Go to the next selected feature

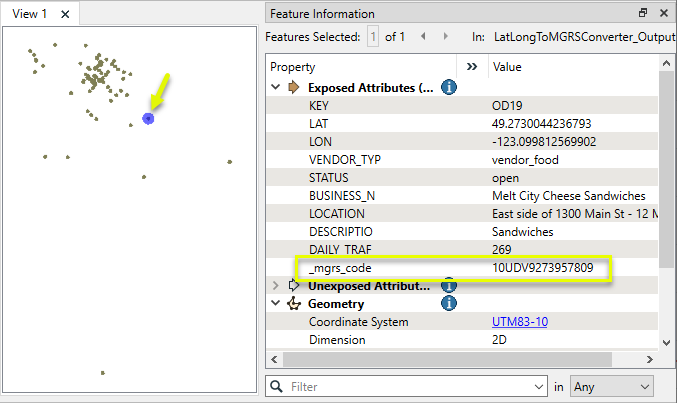pyautogui.click(x=446, y=37)
